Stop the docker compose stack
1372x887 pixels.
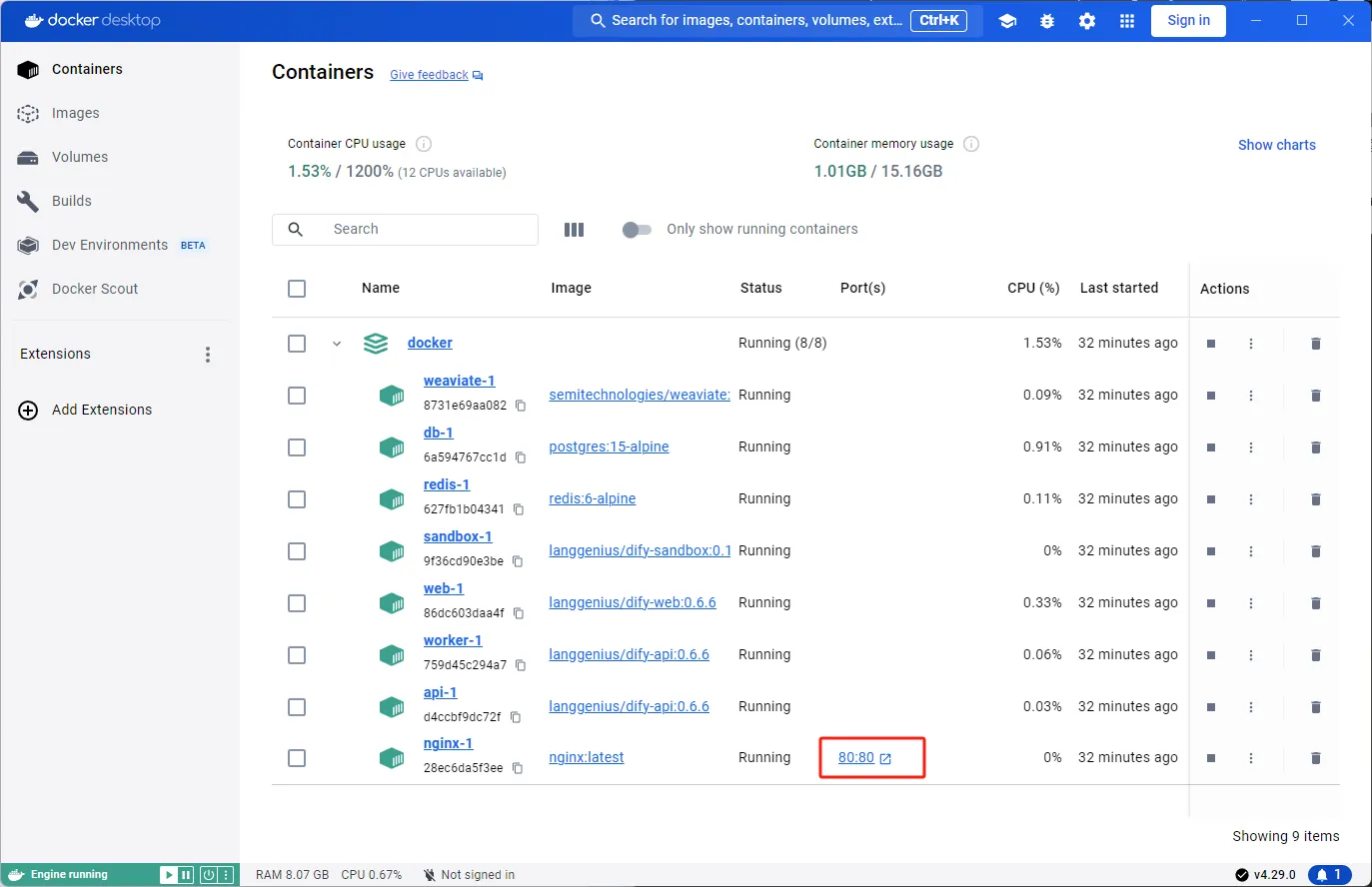point(1211,344)
